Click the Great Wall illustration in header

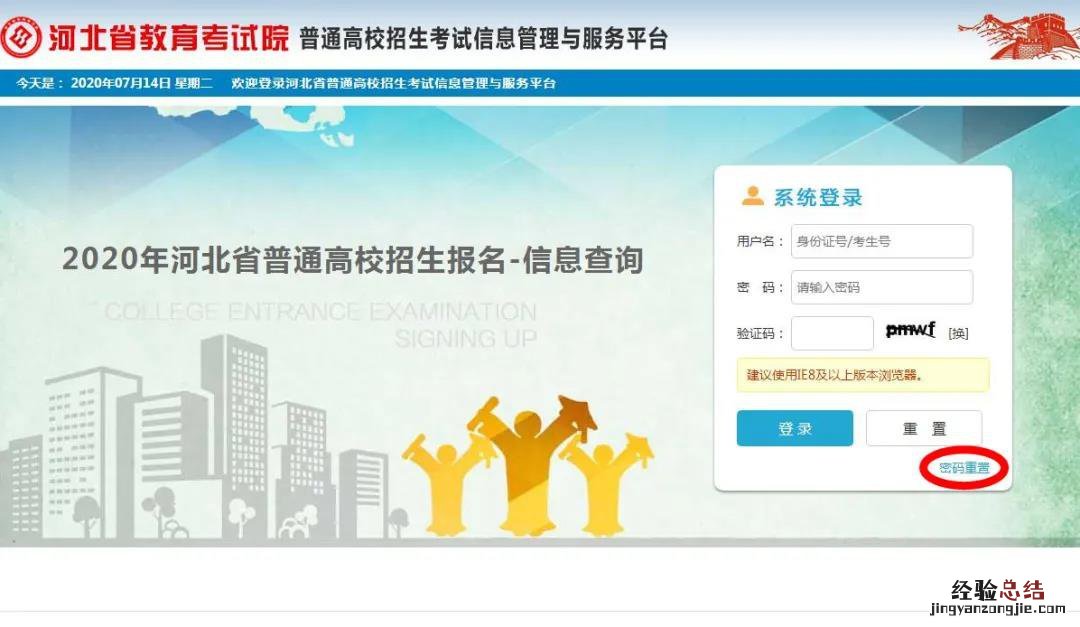pos(1018,37)
